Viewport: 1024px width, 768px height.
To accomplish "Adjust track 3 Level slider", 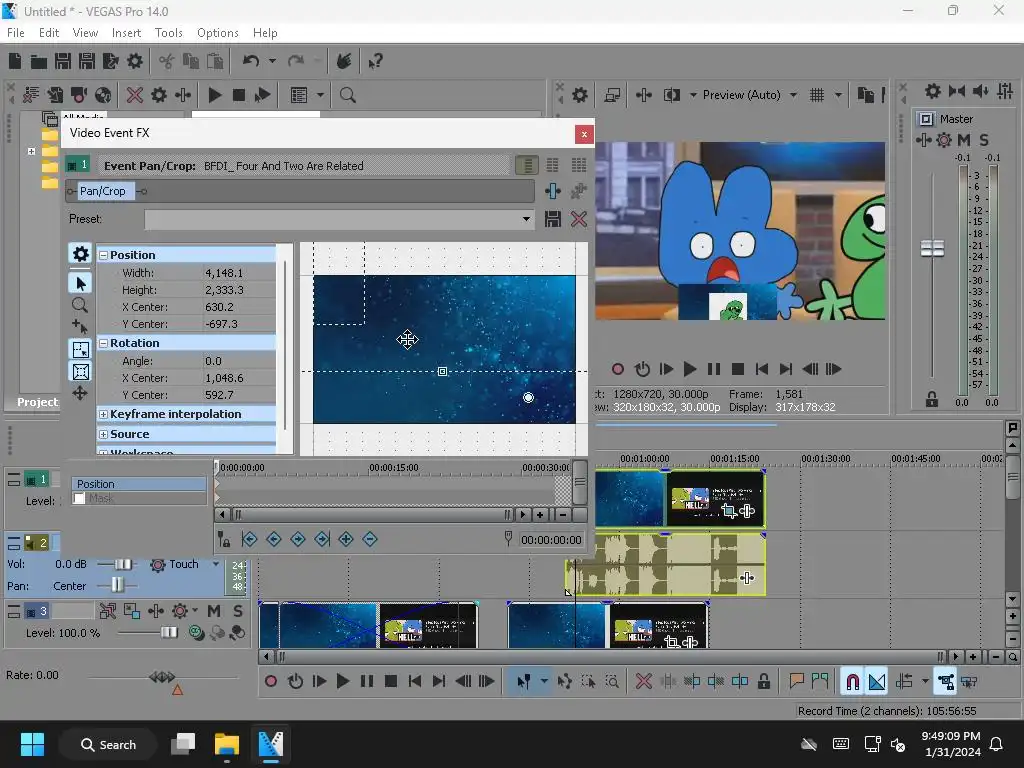I will click(x=168, y=632).
